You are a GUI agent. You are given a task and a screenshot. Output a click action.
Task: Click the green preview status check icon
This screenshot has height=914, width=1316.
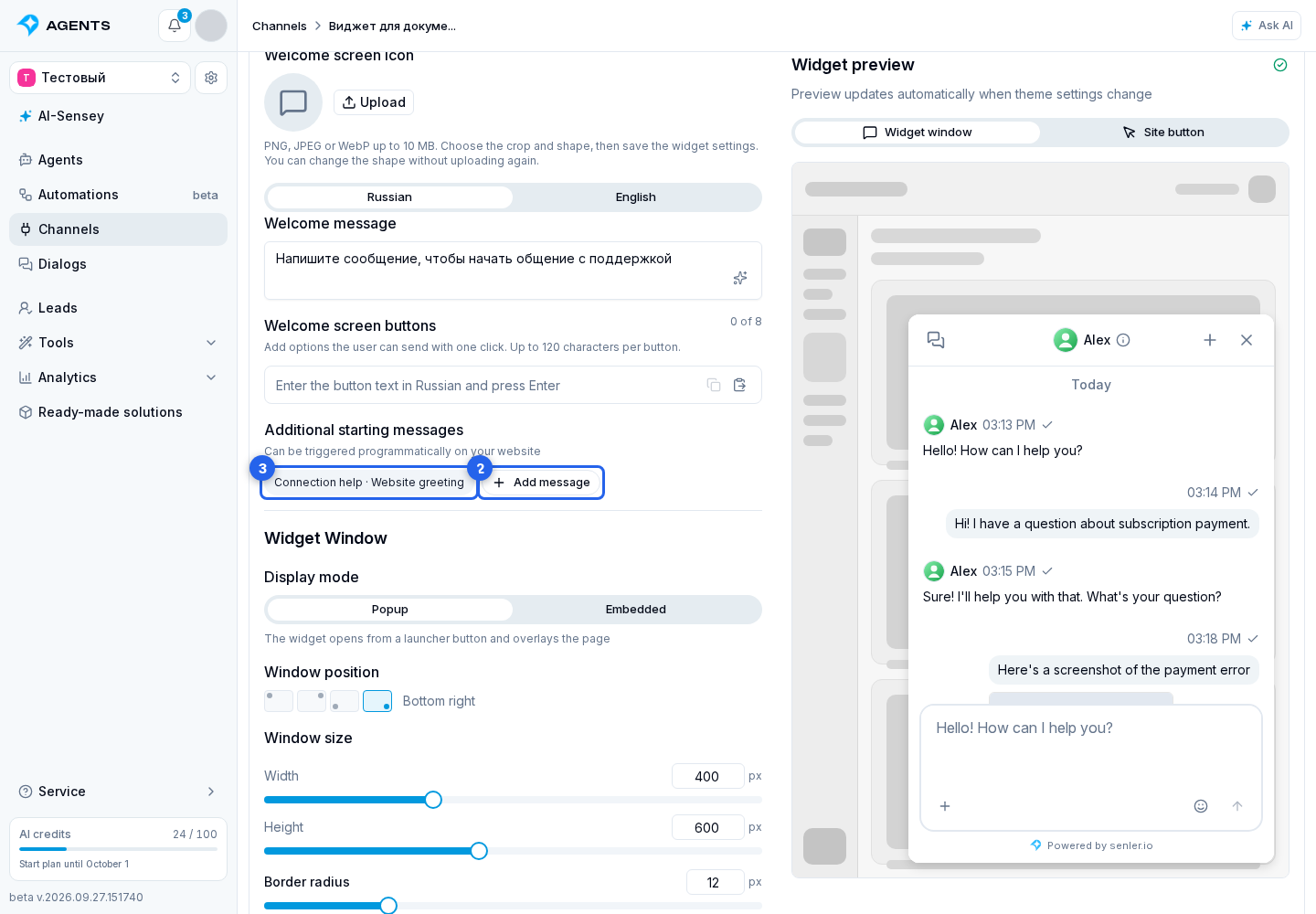click(x=1280, y=65)
